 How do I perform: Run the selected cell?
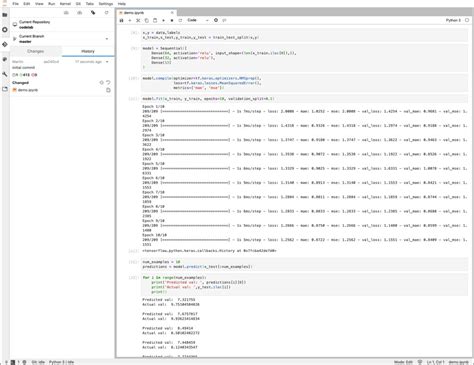click(x=163, y=20)
